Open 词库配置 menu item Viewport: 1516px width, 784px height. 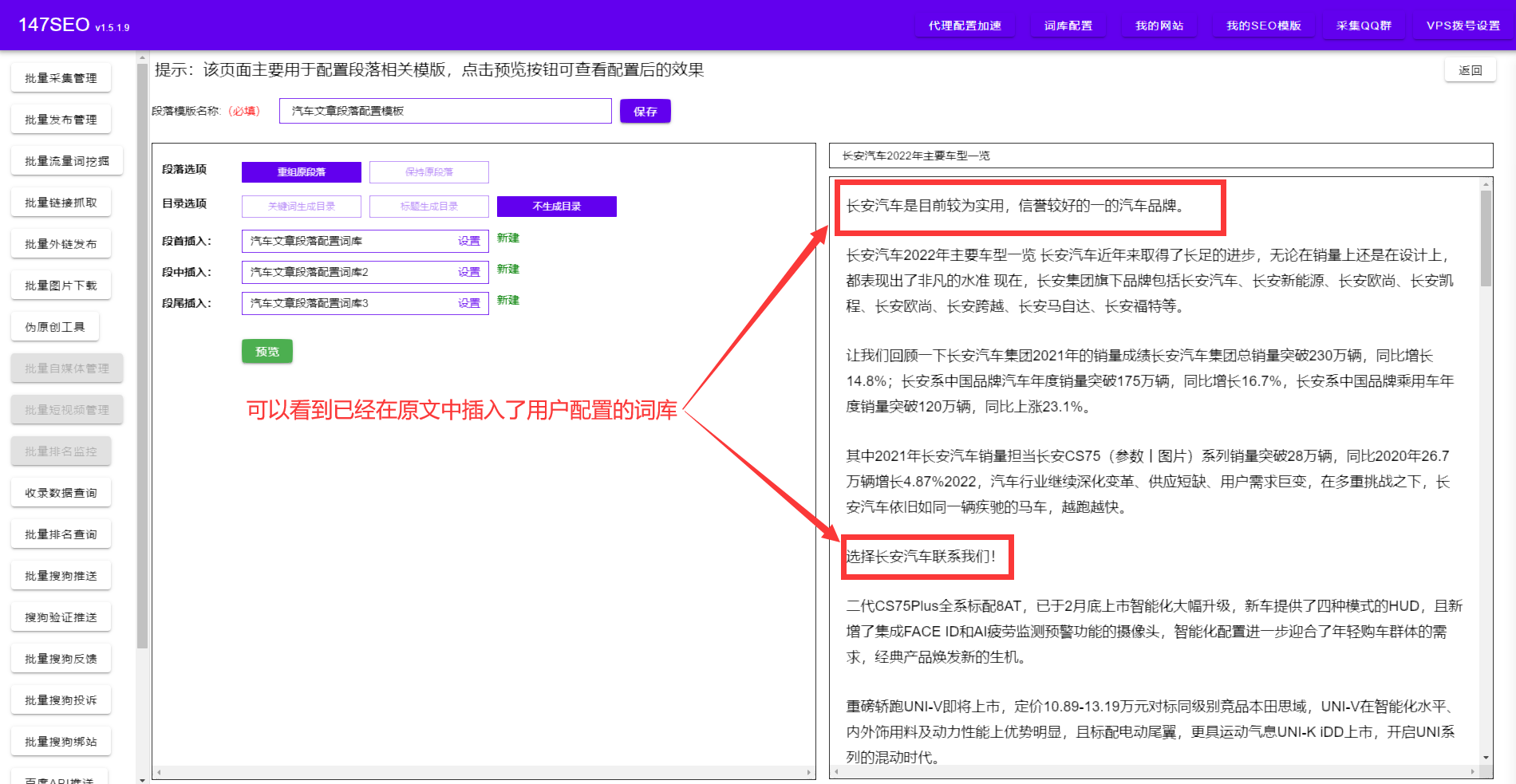(x=1068, y=26)
